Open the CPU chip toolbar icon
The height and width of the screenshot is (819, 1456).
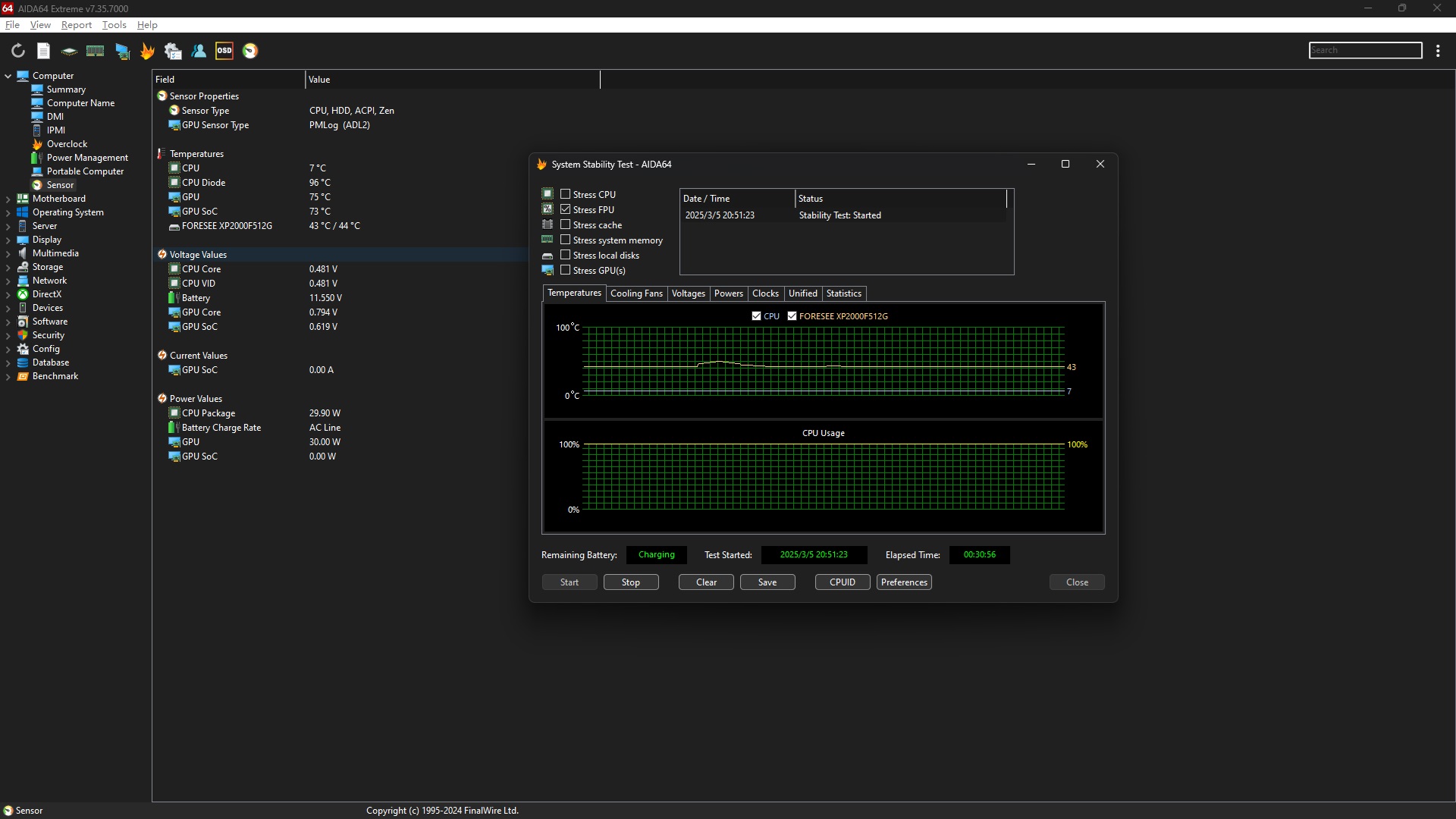69,51
